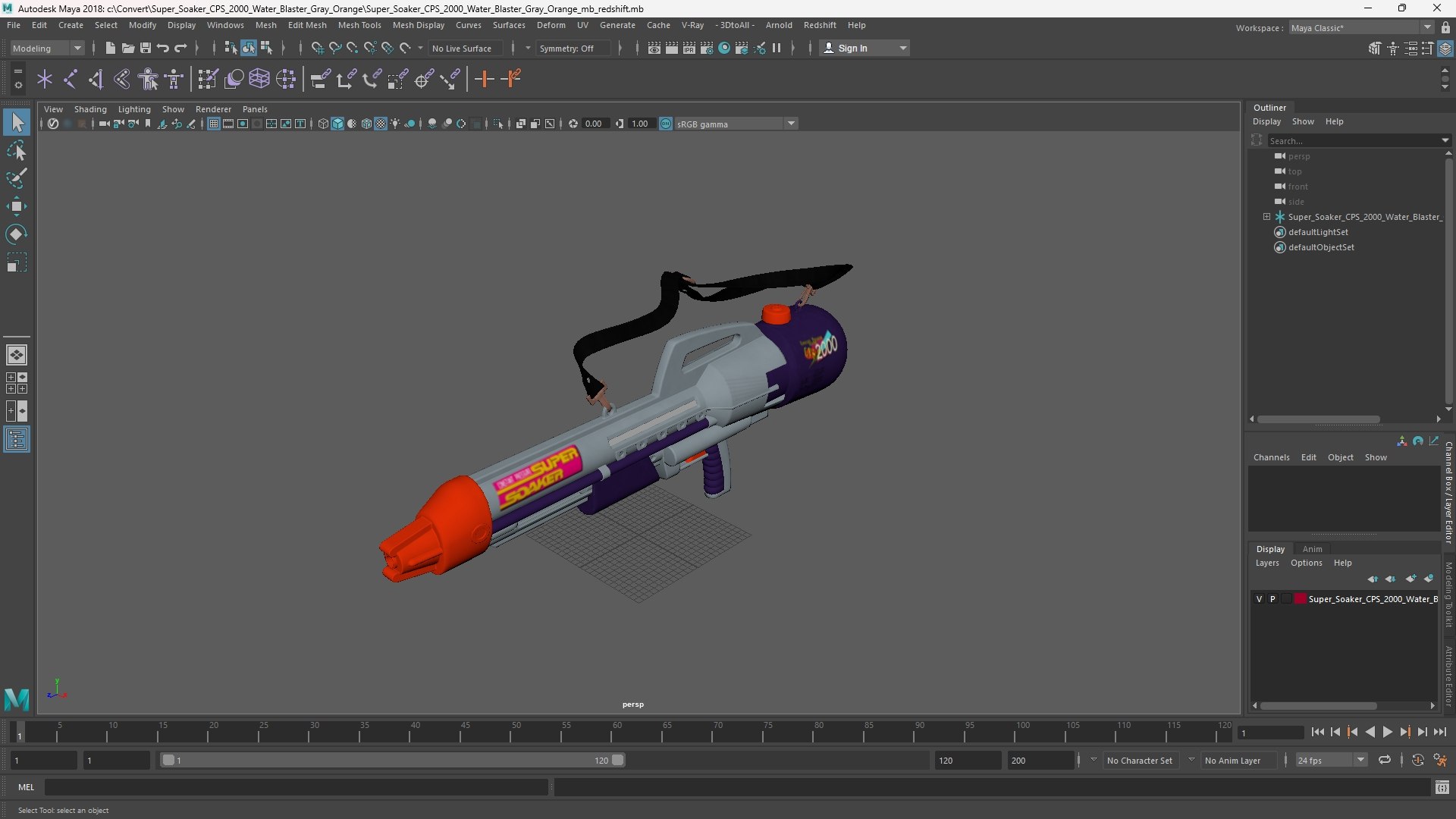Choose the Rotate tool in toolbox
The image size is (1456, 819).
point(17,234)
